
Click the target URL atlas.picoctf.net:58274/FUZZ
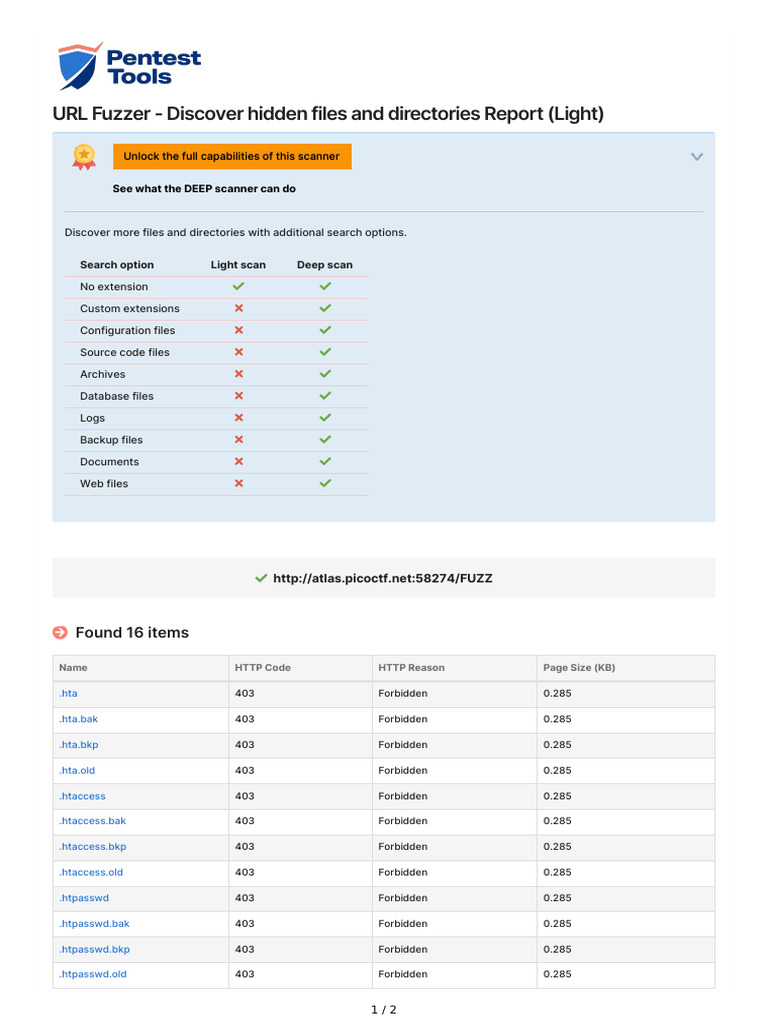pyautogui.click(x=383, y=578)
